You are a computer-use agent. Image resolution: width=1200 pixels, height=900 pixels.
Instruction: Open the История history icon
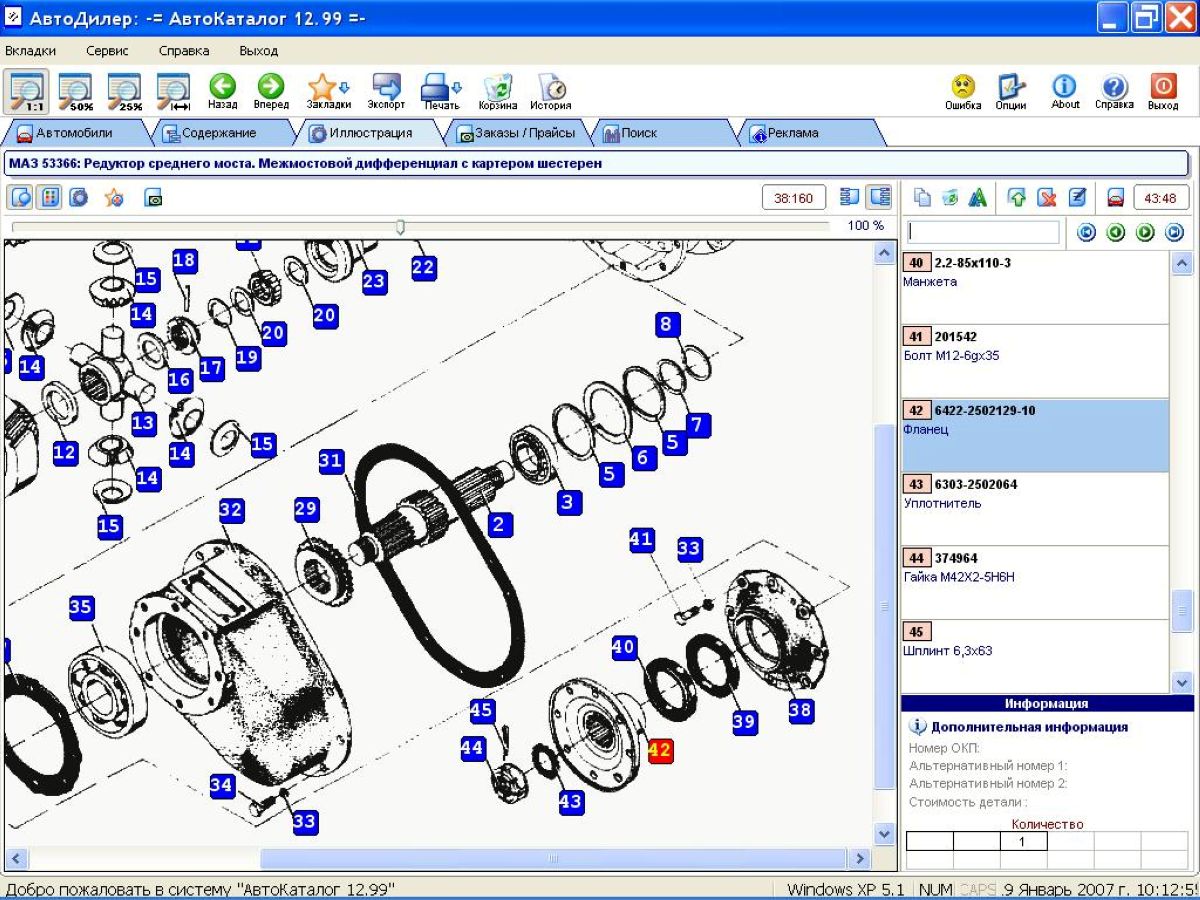[x=551, y=91]
